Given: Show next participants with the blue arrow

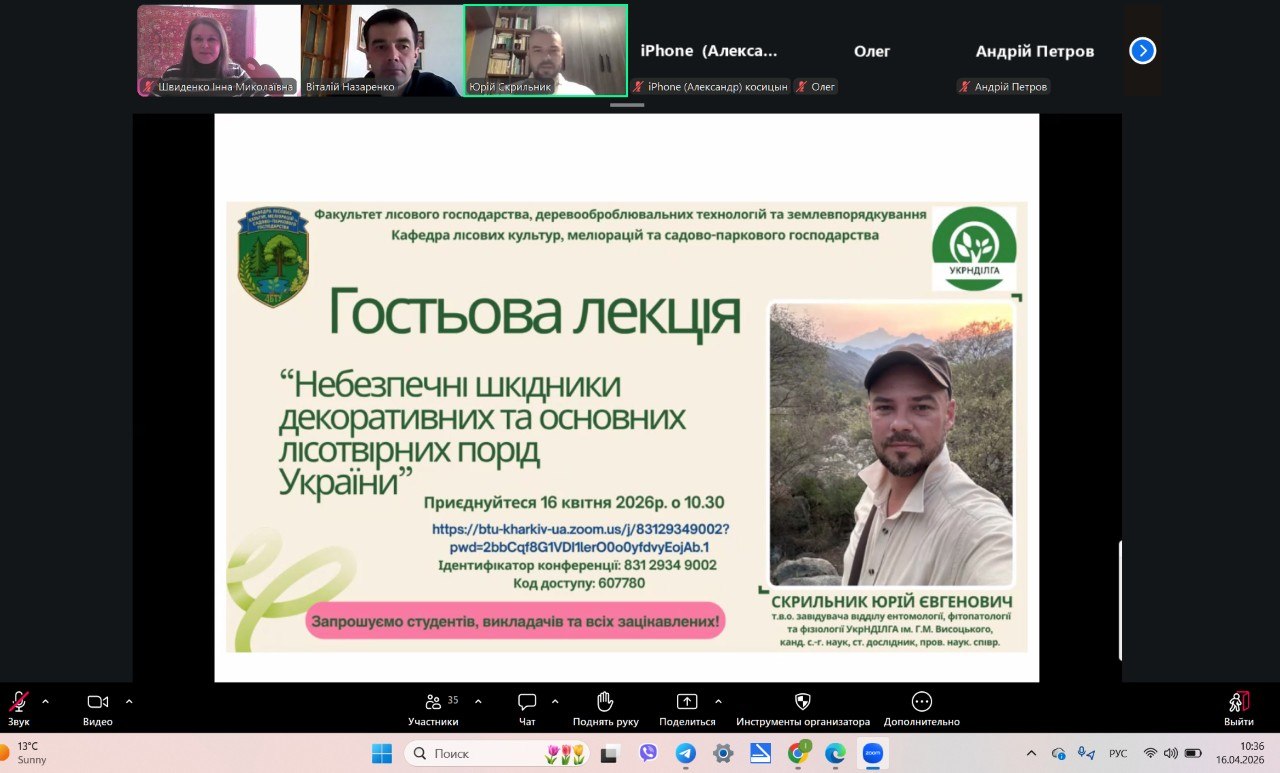Looking at the screenshot, I should pos(1142,51).
